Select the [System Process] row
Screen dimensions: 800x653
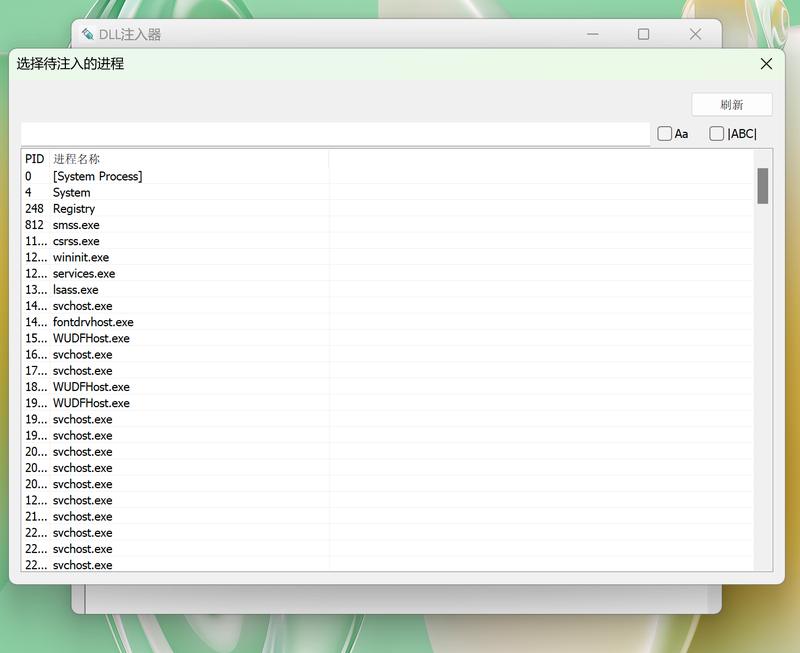[x=388, y=176]
